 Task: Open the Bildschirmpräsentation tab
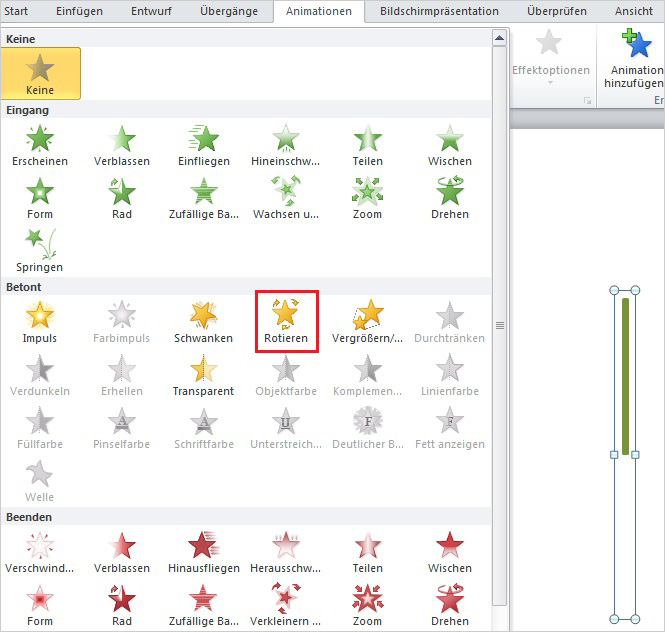(x=439, y=11)
